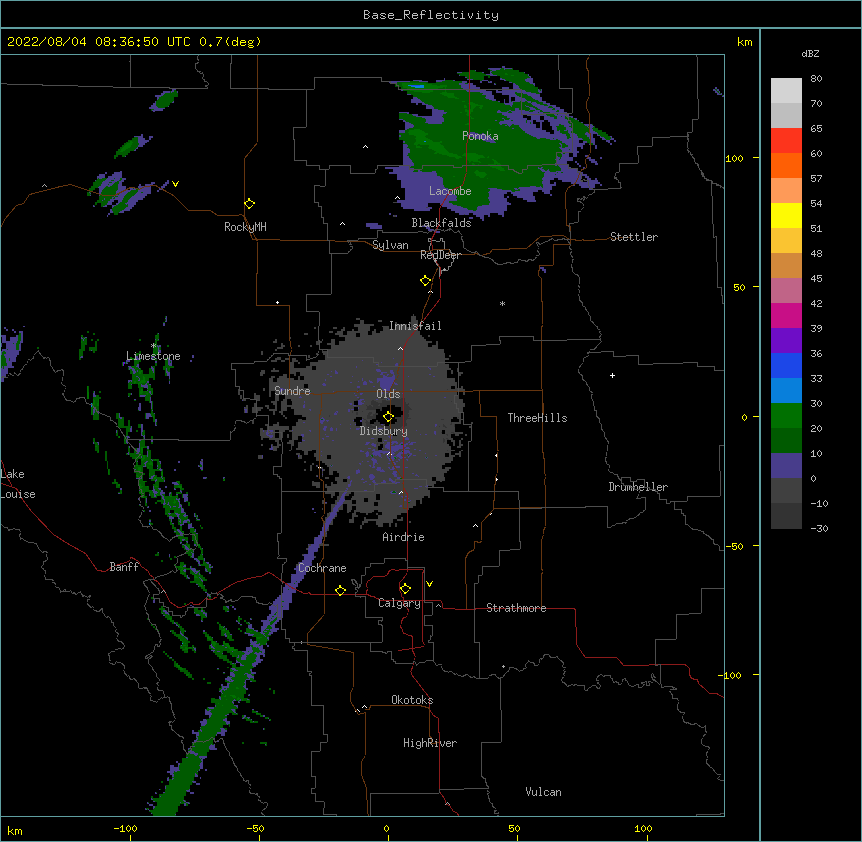Click the Limestone label

coord(153,356)
